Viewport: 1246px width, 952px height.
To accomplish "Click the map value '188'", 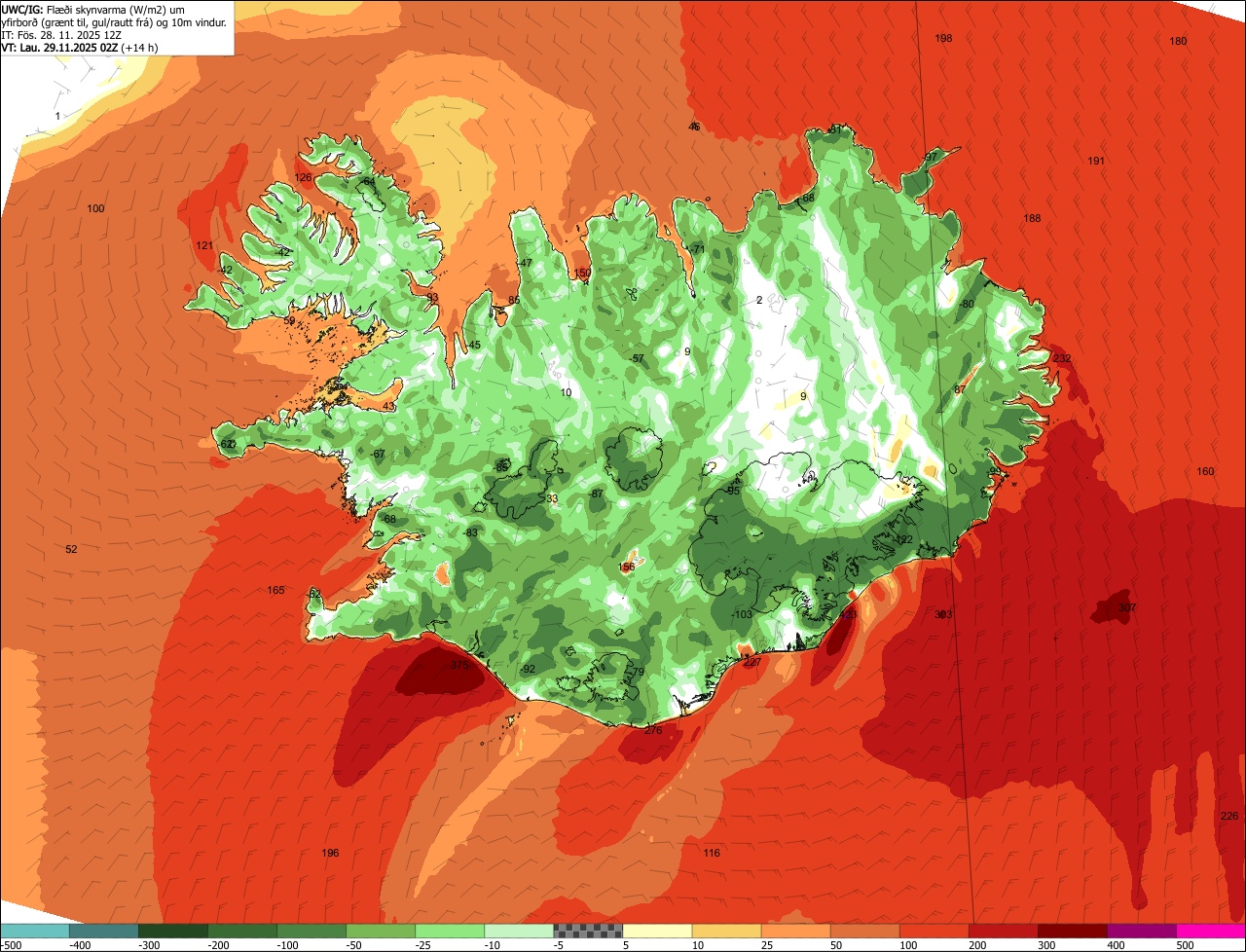I will (1032, 218).
